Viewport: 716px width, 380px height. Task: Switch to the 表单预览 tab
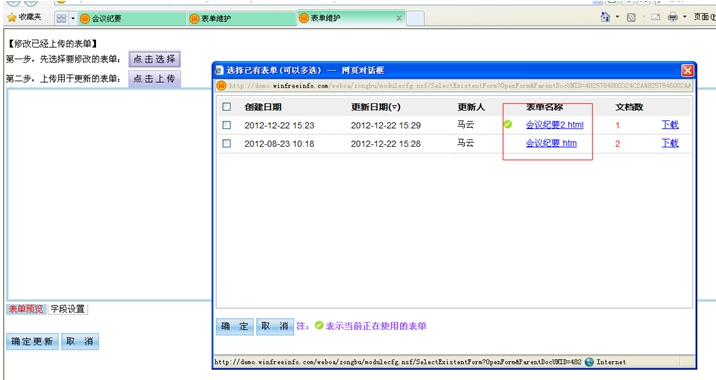coord(26,309)
